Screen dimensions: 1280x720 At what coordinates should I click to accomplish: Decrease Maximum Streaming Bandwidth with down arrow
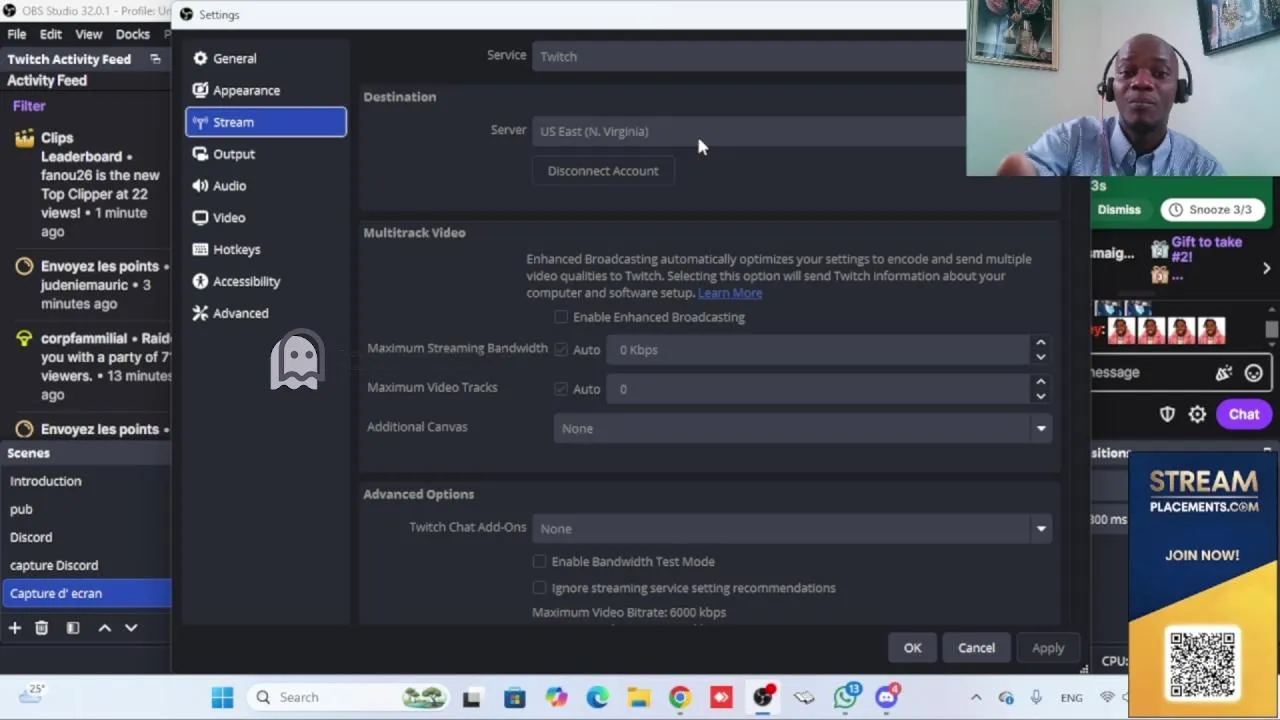(1041, 357)
